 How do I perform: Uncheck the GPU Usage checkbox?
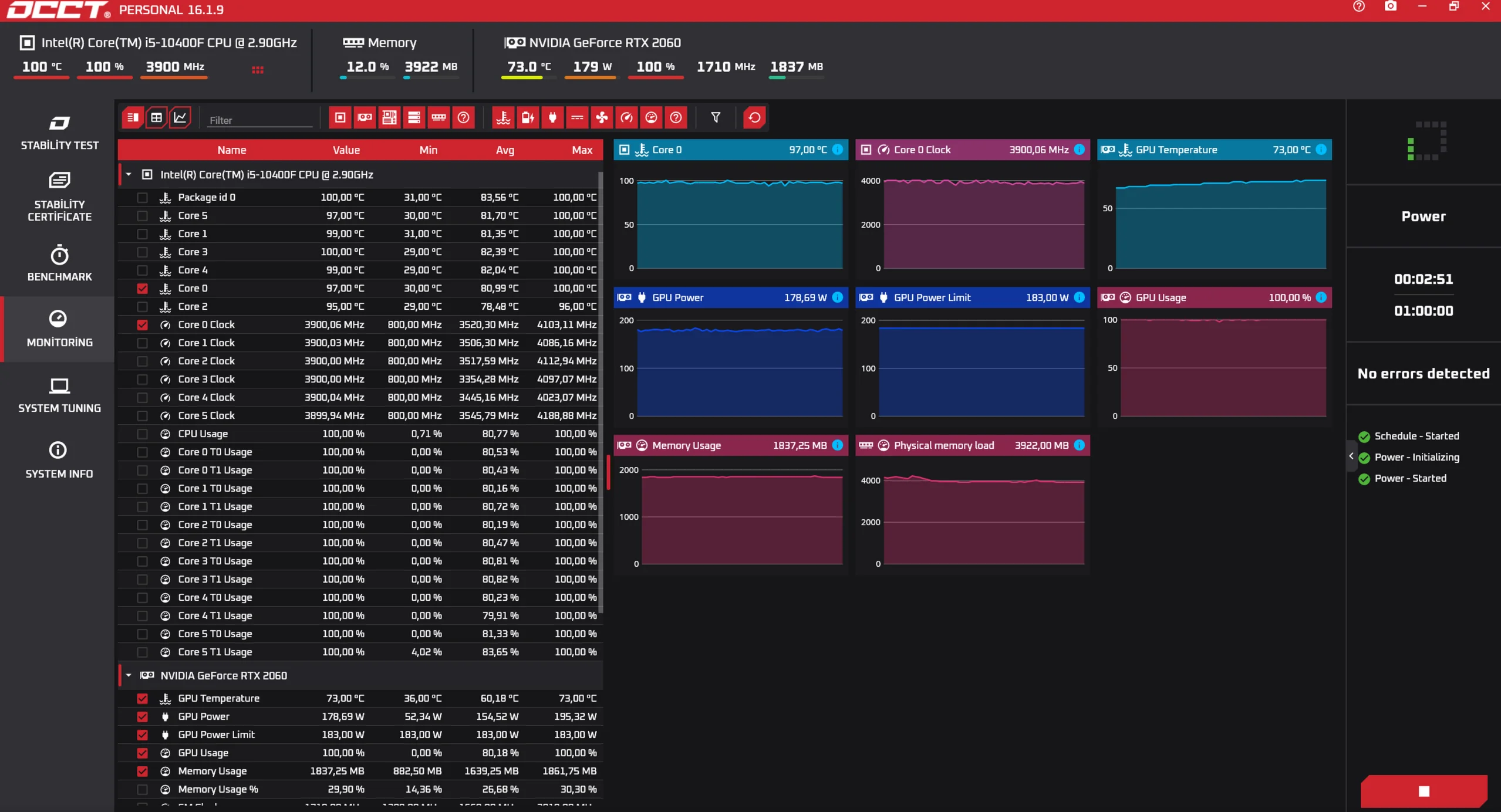(142, 753)
